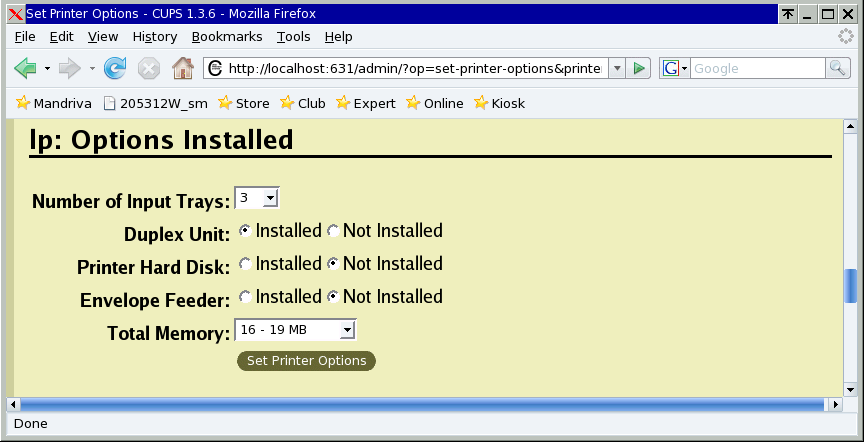
Task: Open the Store bookmark
Action: pos(244,103)
